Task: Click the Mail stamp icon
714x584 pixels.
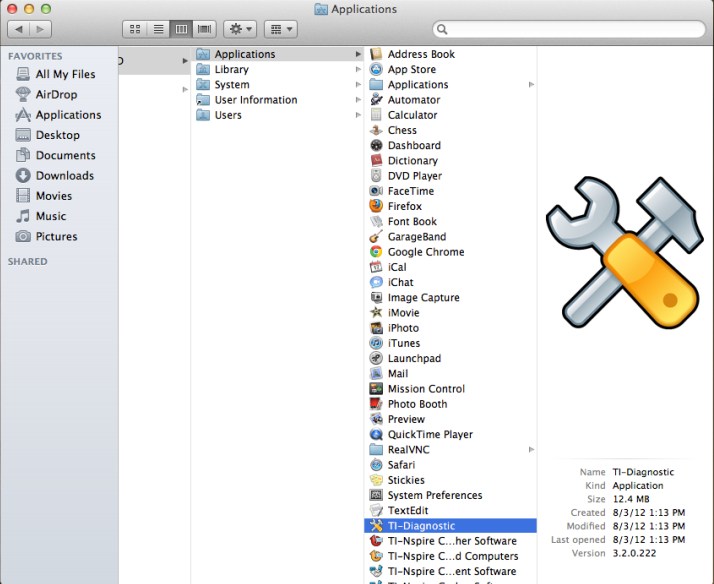Action: (376, 374)
